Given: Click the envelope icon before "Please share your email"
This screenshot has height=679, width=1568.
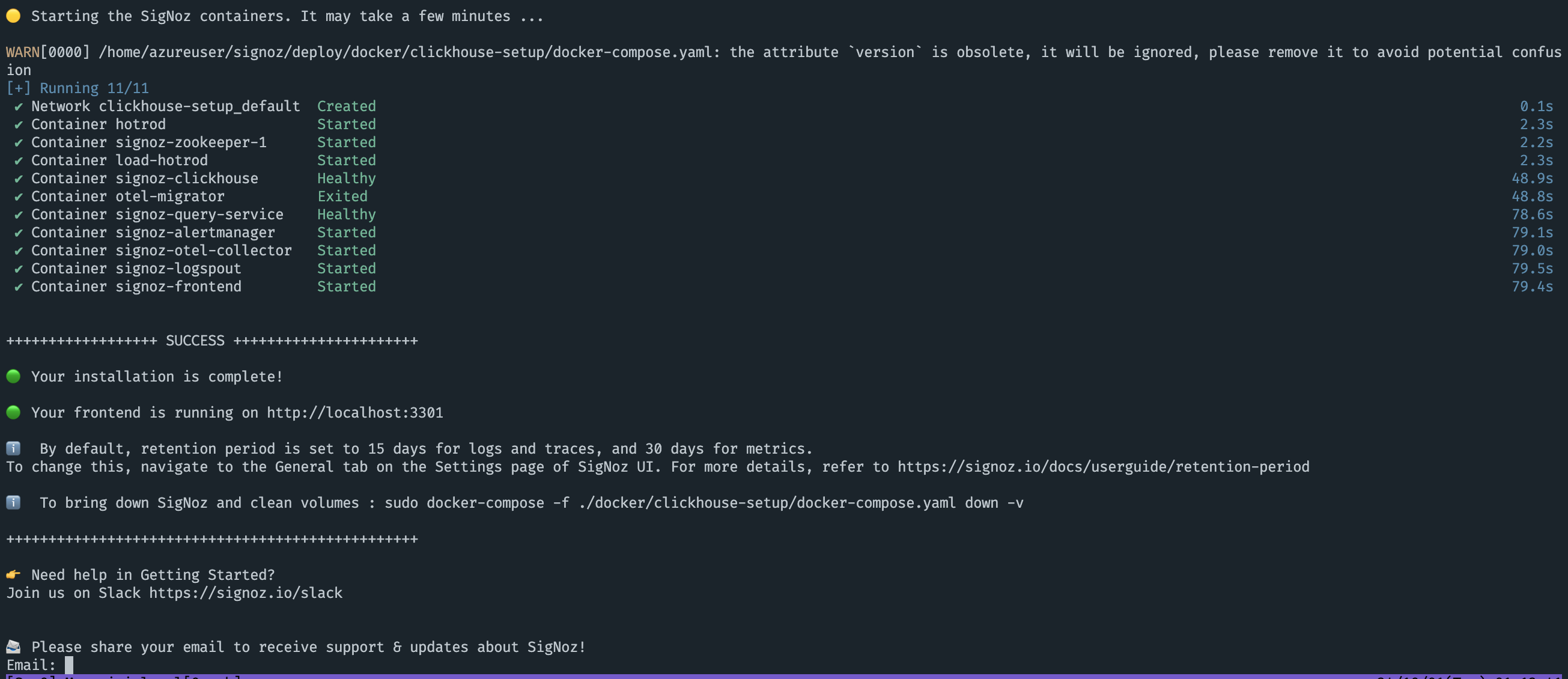Looking at the screenshot, I should click(13, 647).
